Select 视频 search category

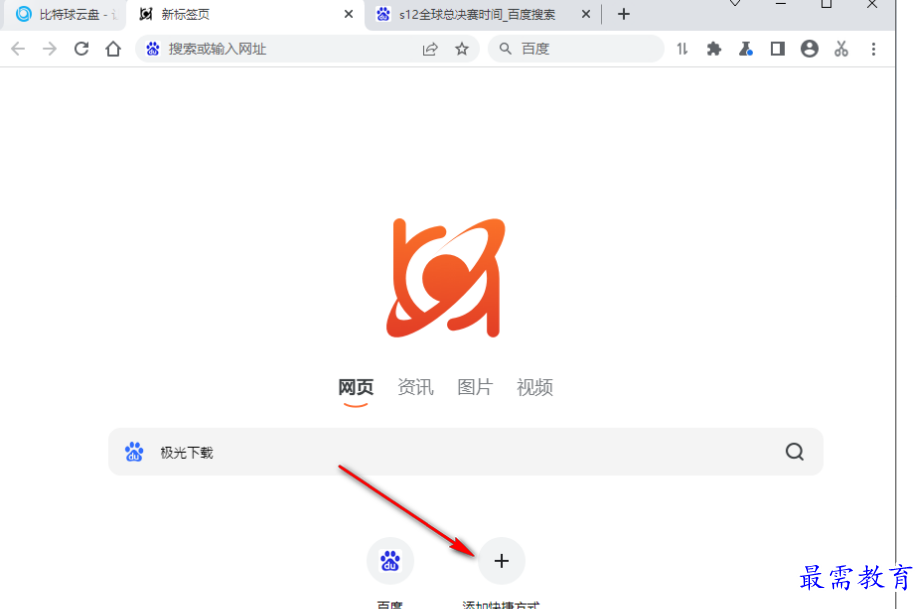pos(535,387)
